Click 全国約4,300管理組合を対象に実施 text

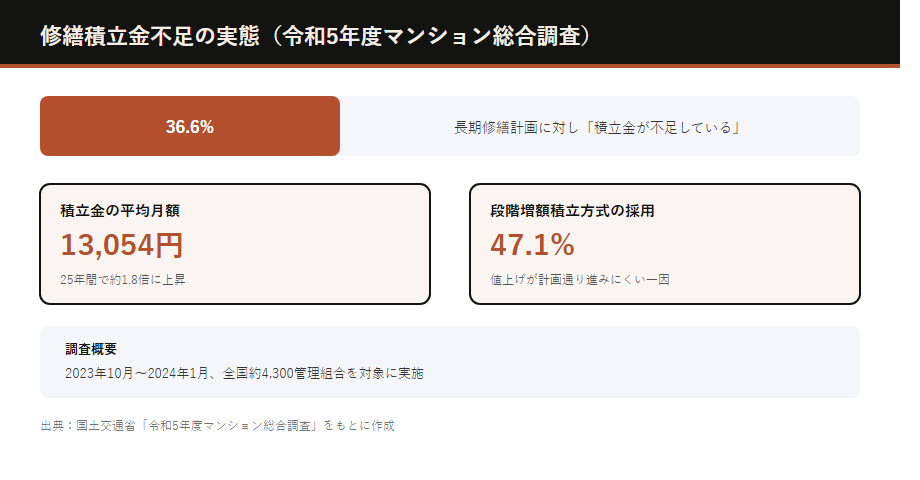click(x=323, y=373)
